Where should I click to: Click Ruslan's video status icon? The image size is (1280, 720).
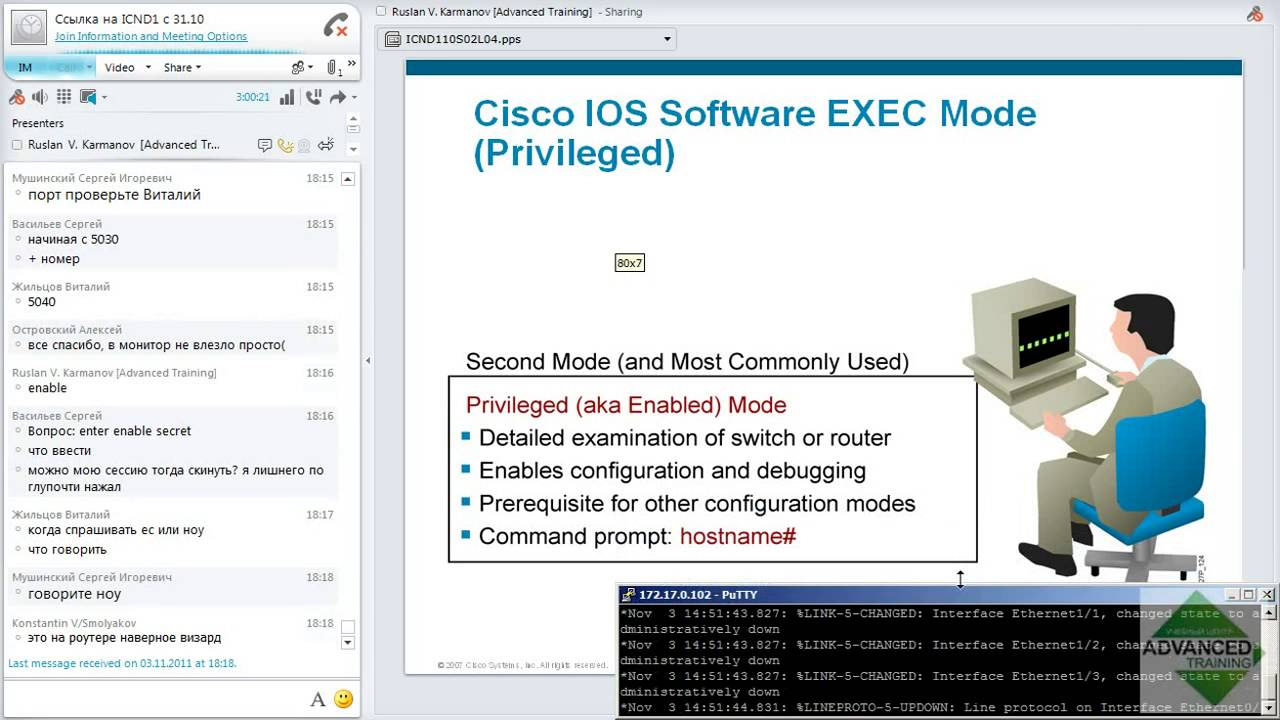coord(304,145)
